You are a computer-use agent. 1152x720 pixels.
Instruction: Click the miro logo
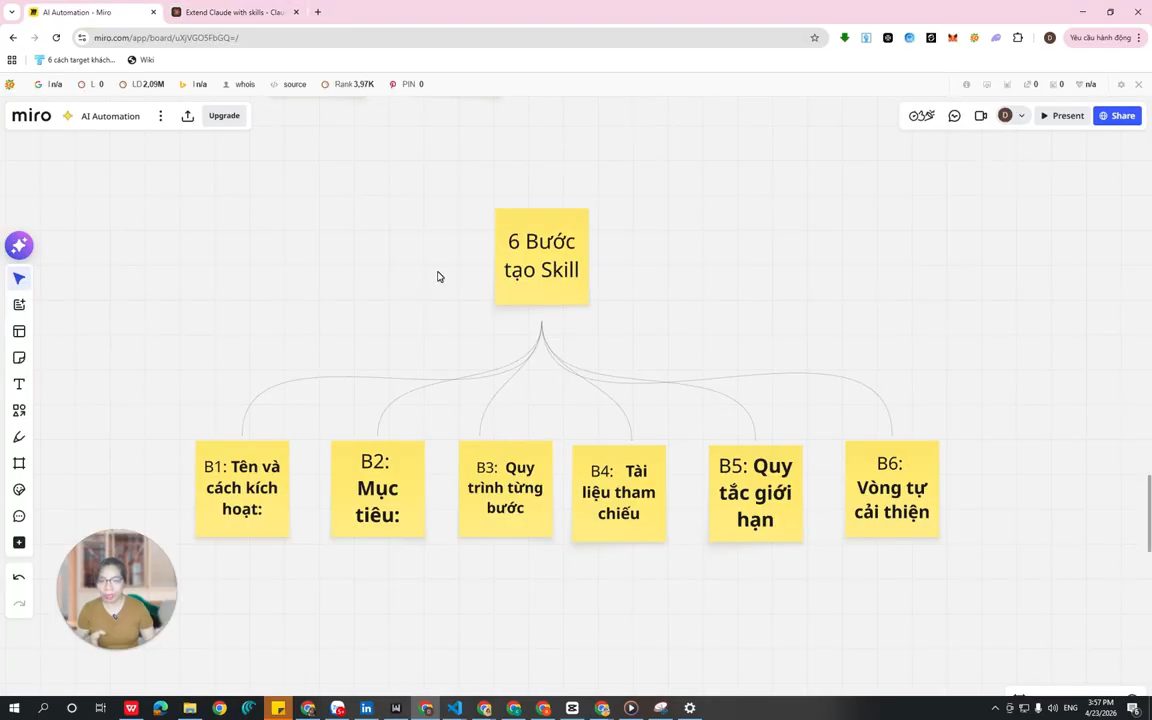coord(32,116)
